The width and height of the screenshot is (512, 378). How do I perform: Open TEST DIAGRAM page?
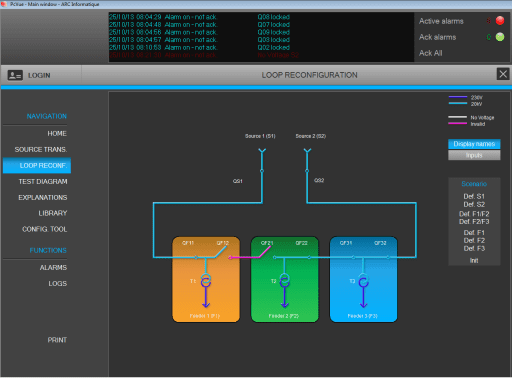coord(43,182)
